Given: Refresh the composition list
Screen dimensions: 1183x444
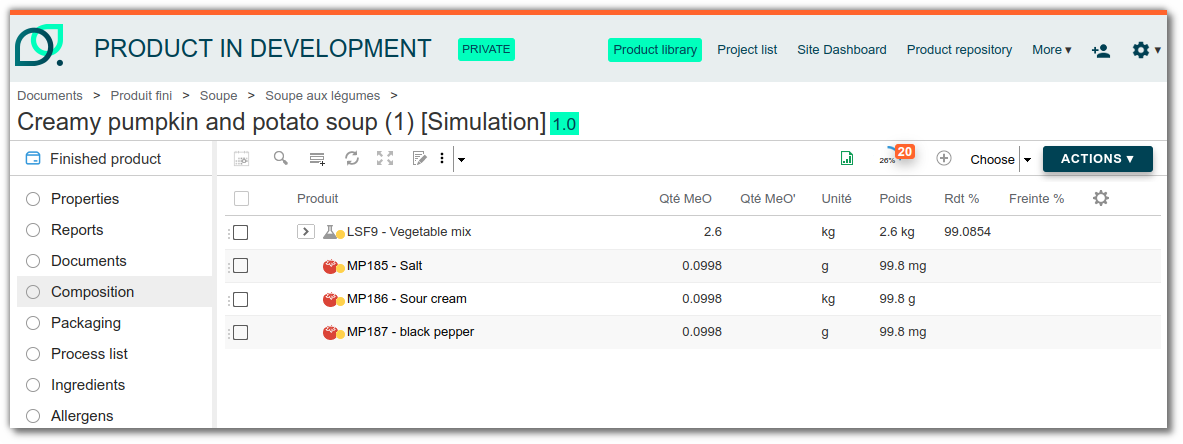Looking at the screenshot, I should (x=352, y=159).
